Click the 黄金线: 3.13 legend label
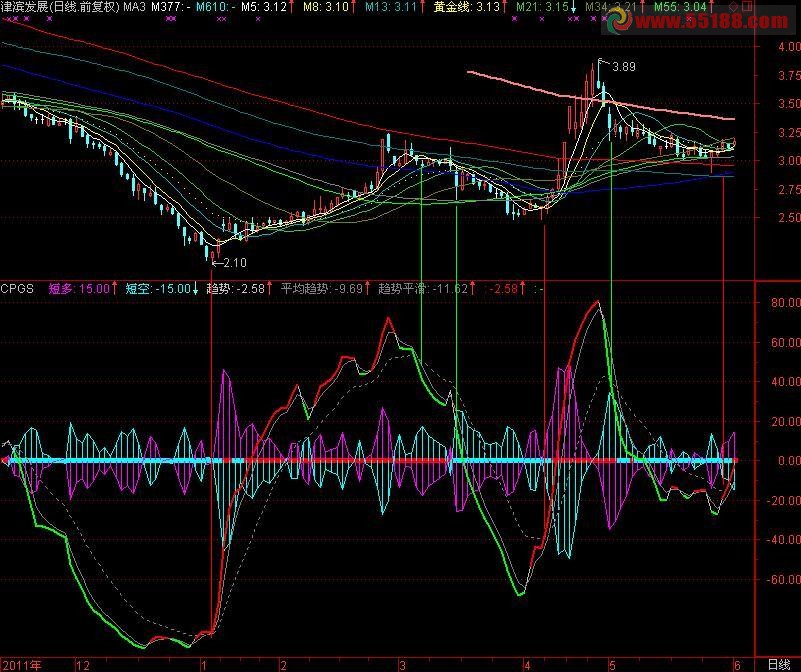Screen dimensions: 801x672 [465, 7]
